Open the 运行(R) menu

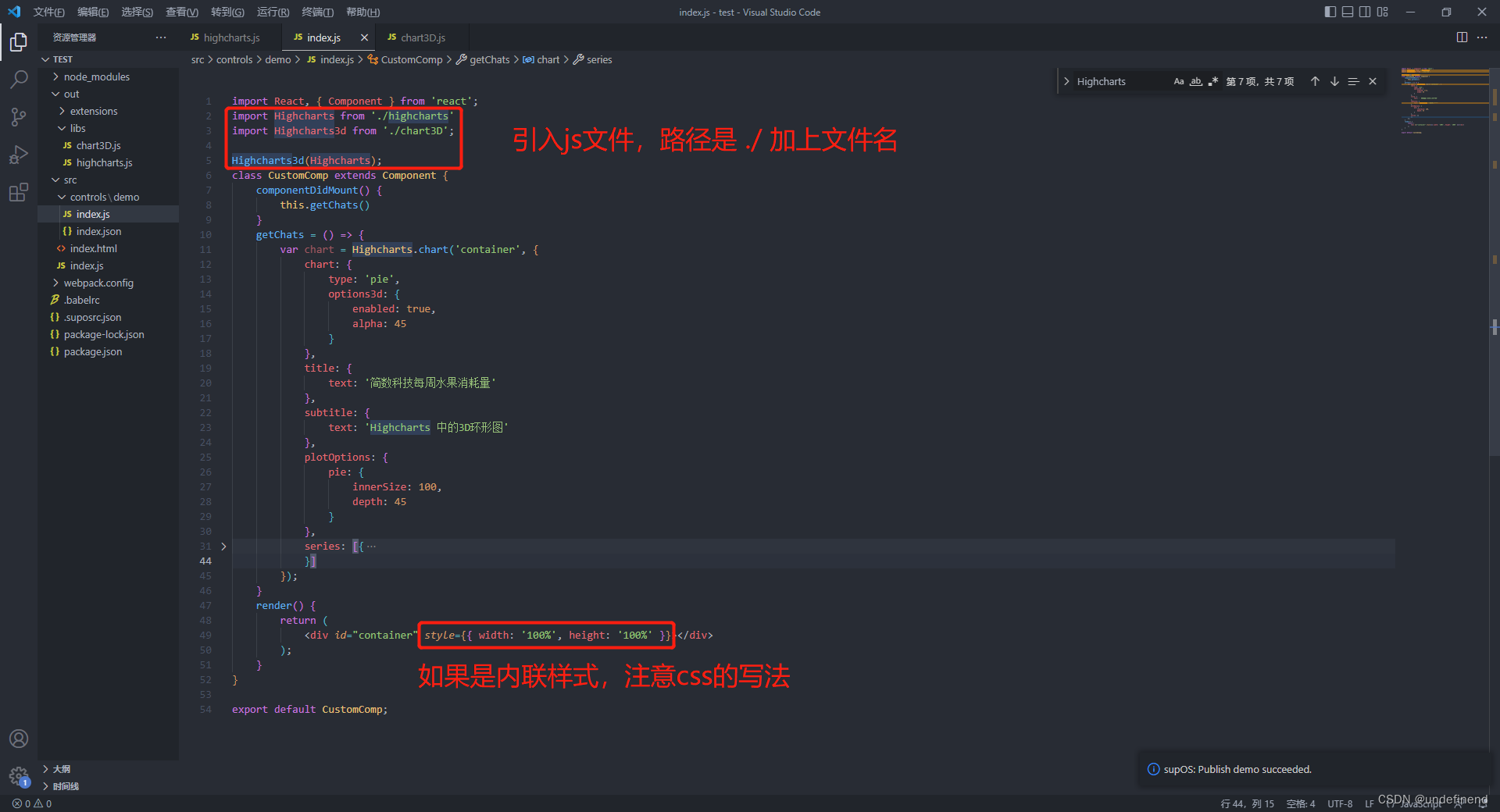[x=273, y=12]
